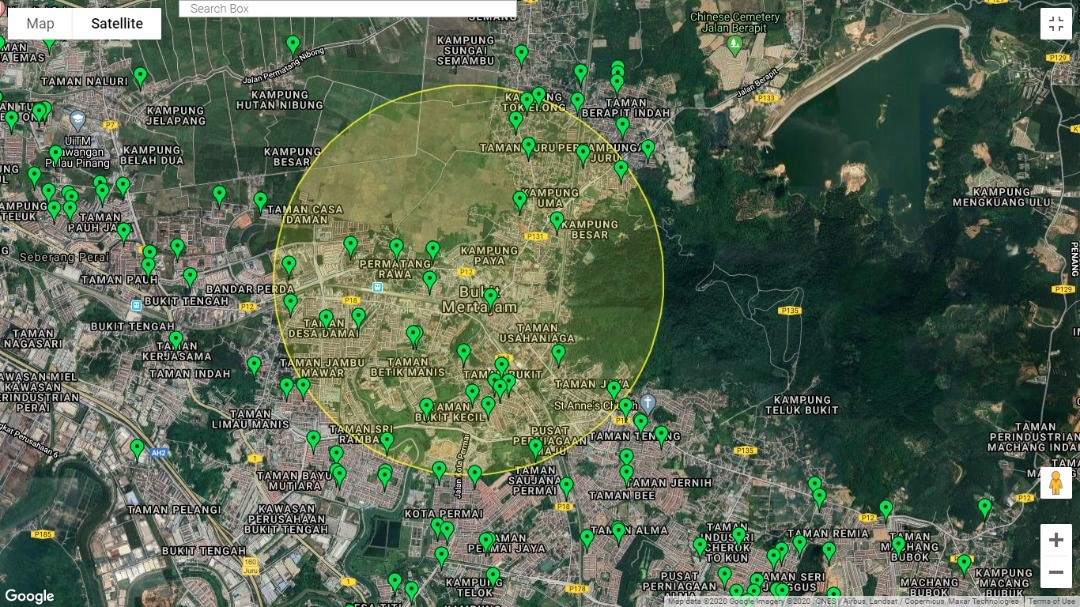The width and height of the screenshot is (1080, 607).
Task: Click inside the Search Box field
Action: click(x=347, y=8)
